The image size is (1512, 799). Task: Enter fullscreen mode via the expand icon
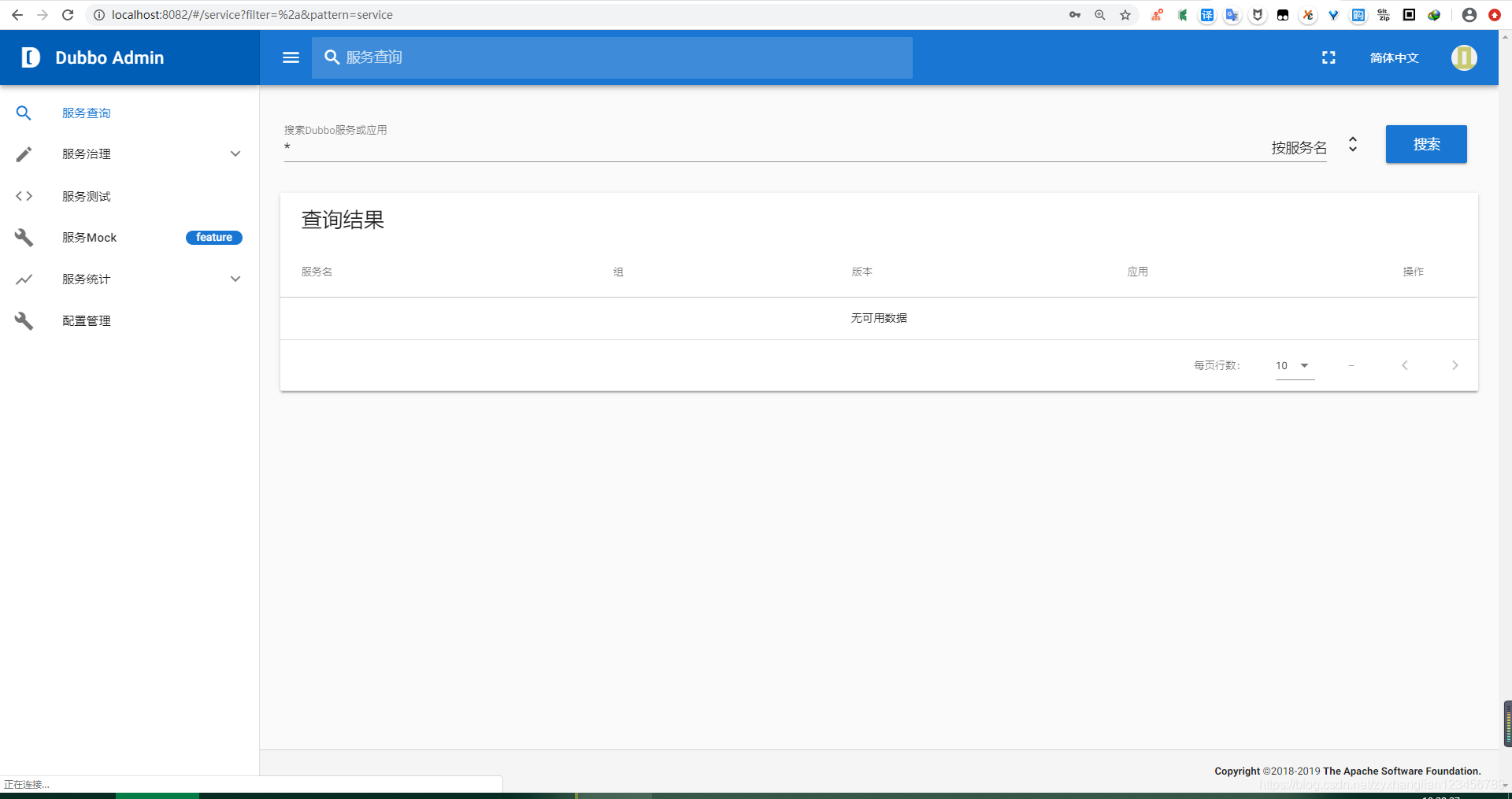click(1329, 57)
